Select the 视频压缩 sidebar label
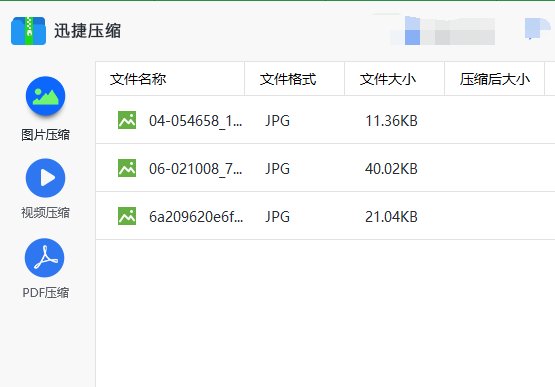The image size is (555, 387). [x=45, y=213]
